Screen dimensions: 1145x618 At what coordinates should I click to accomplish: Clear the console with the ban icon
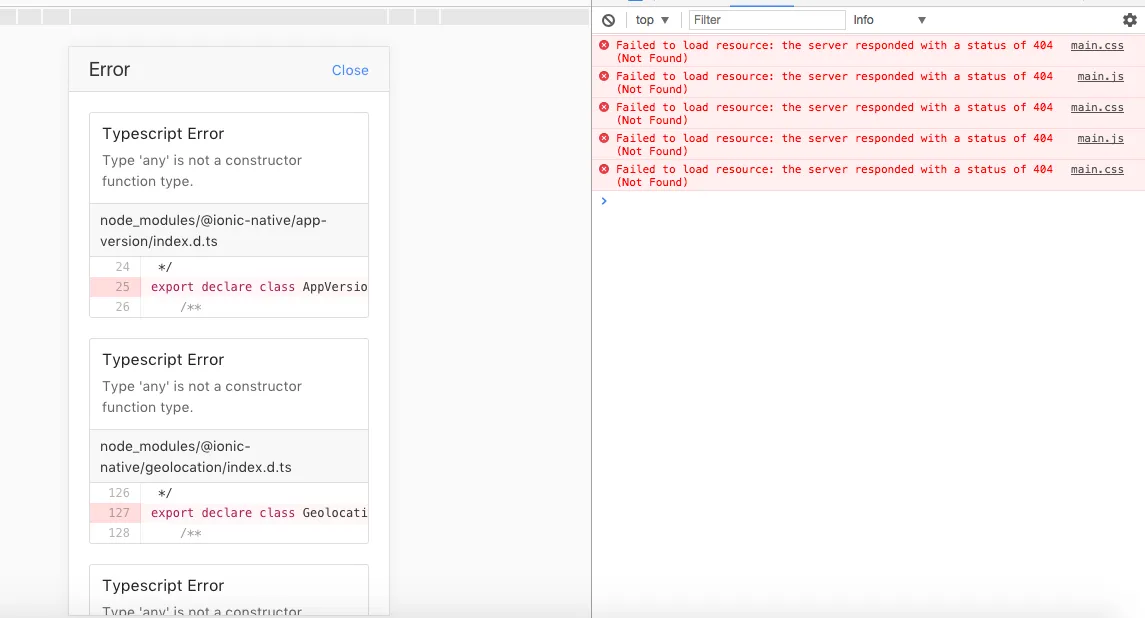(x=608, y=20)
